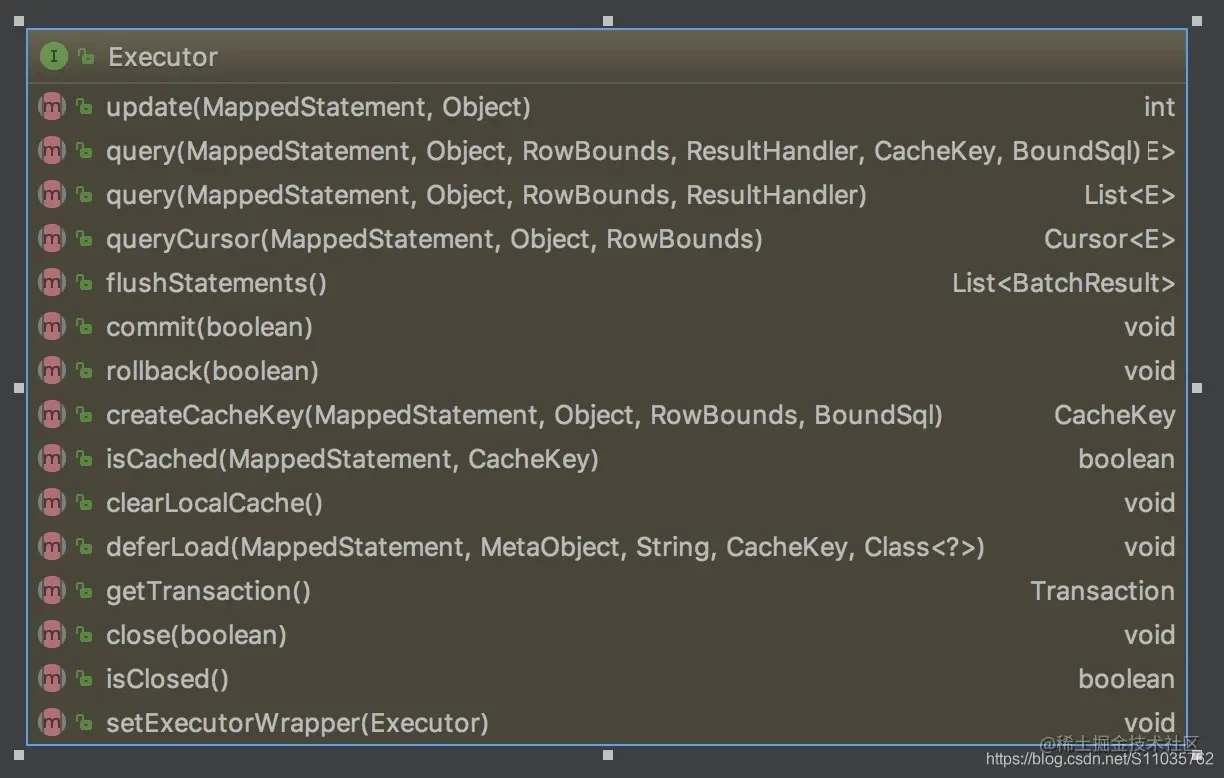
Task: Click the visibility lock icon for queryCursor
Action: [85, 239]
